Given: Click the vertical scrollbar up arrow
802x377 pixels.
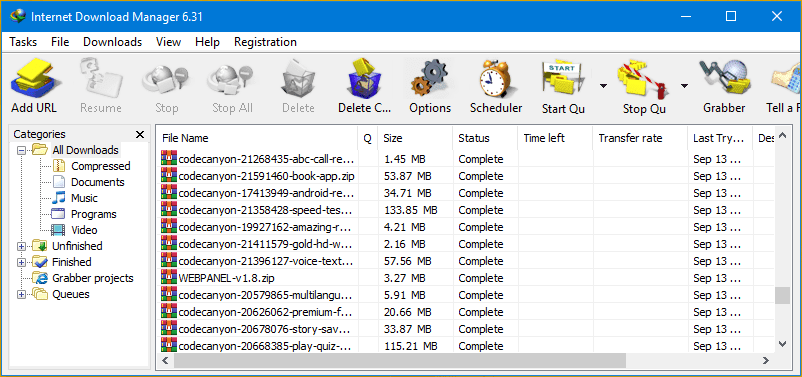Looking at the screenshot, I should click(x=782, y=136).
